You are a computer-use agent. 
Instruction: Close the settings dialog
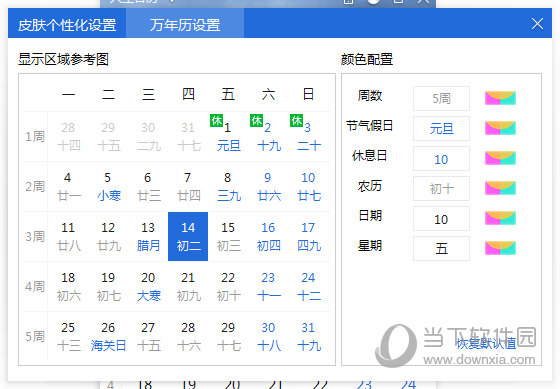point(537,24)
